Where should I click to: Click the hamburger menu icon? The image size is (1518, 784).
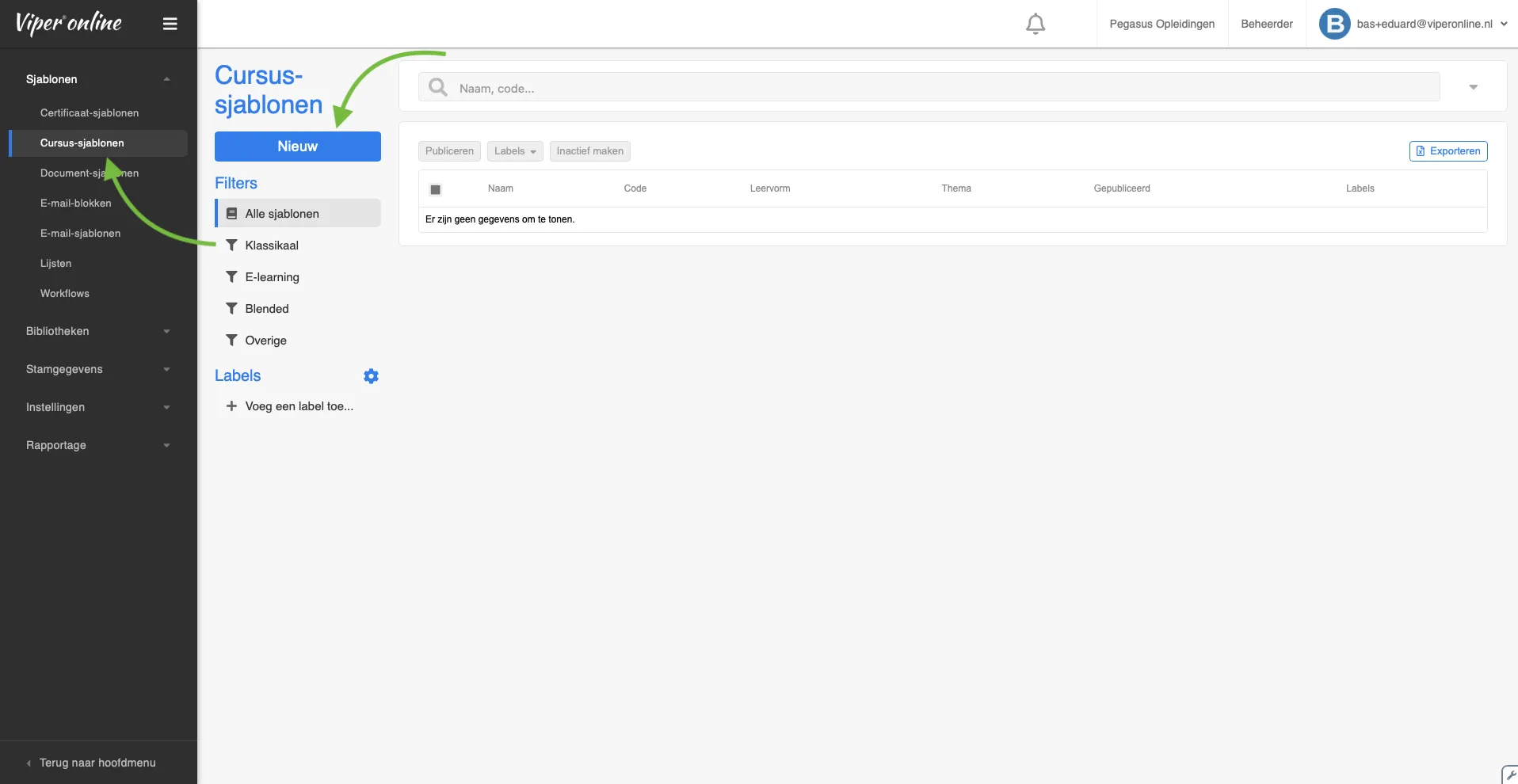click(170, 24)
